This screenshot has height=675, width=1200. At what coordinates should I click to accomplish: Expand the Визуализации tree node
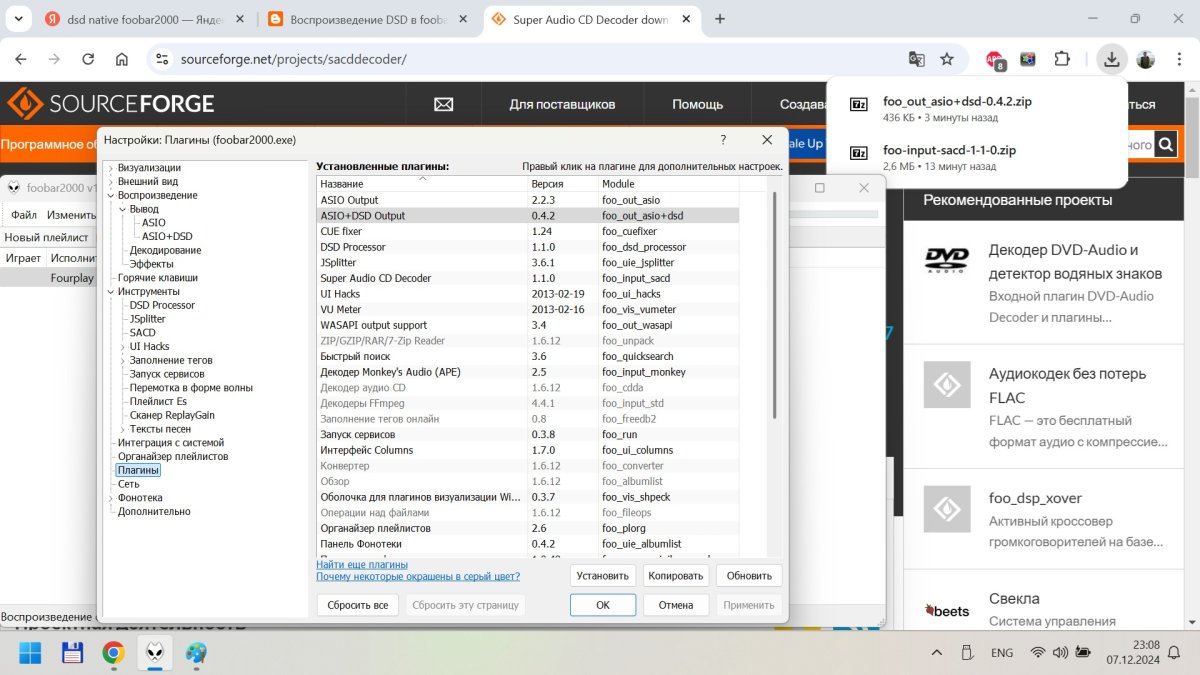click(111, 168)
